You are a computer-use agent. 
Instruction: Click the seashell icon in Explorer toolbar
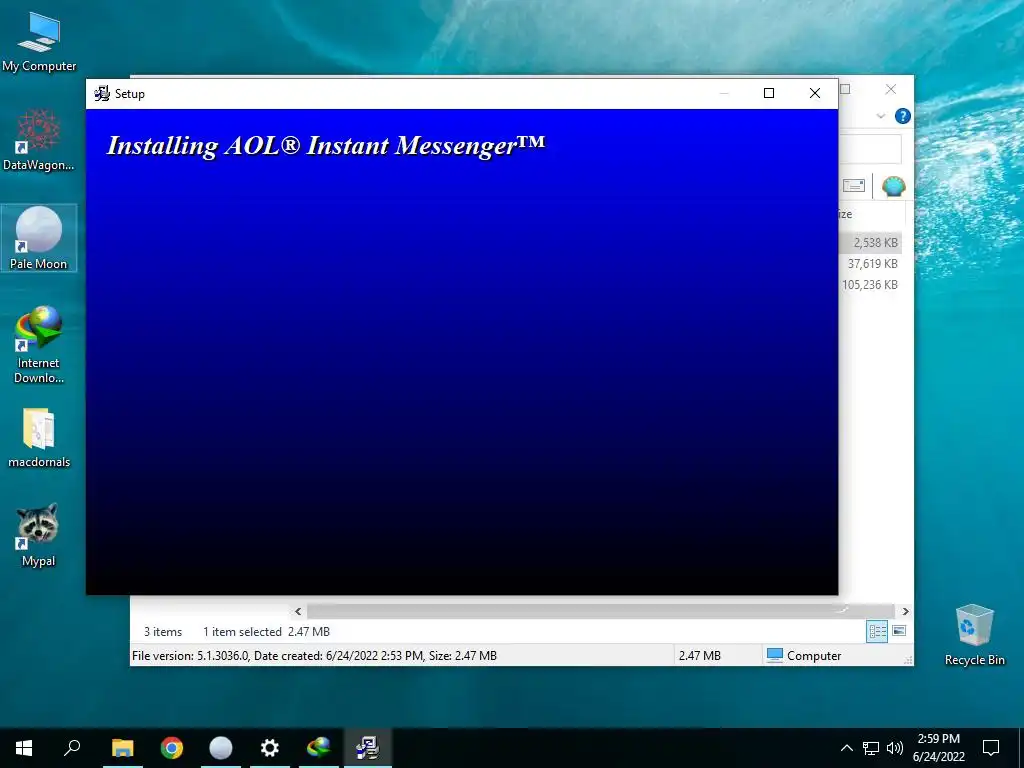893,186
